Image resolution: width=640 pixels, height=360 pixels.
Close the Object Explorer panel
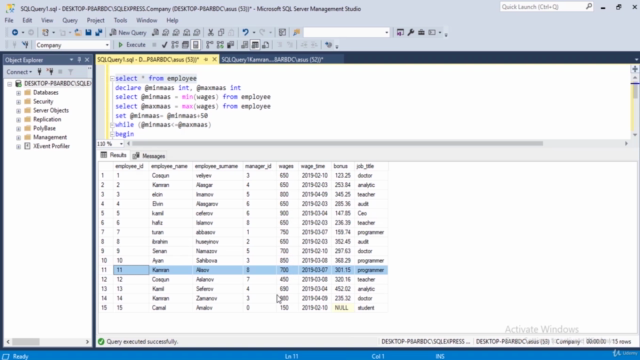coord(87,60)
